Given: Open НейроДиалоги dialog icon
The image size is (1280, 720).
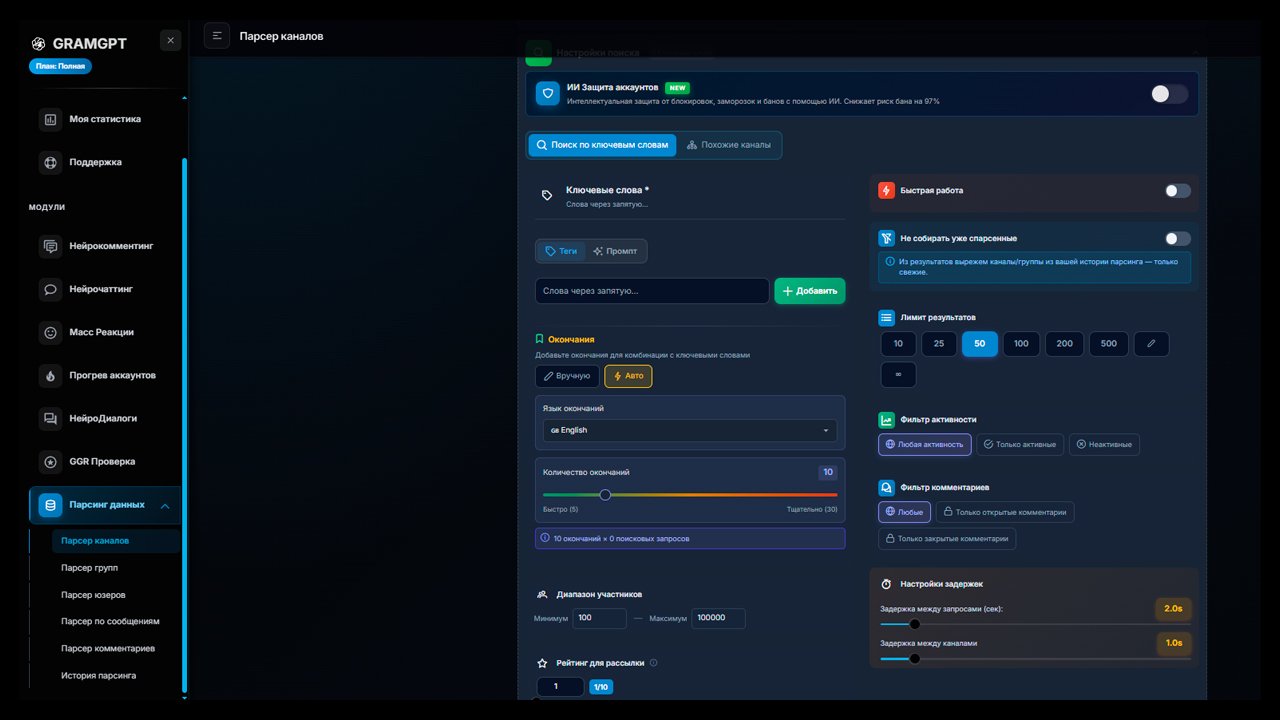Looking at the screenshot, I should 50,419.
